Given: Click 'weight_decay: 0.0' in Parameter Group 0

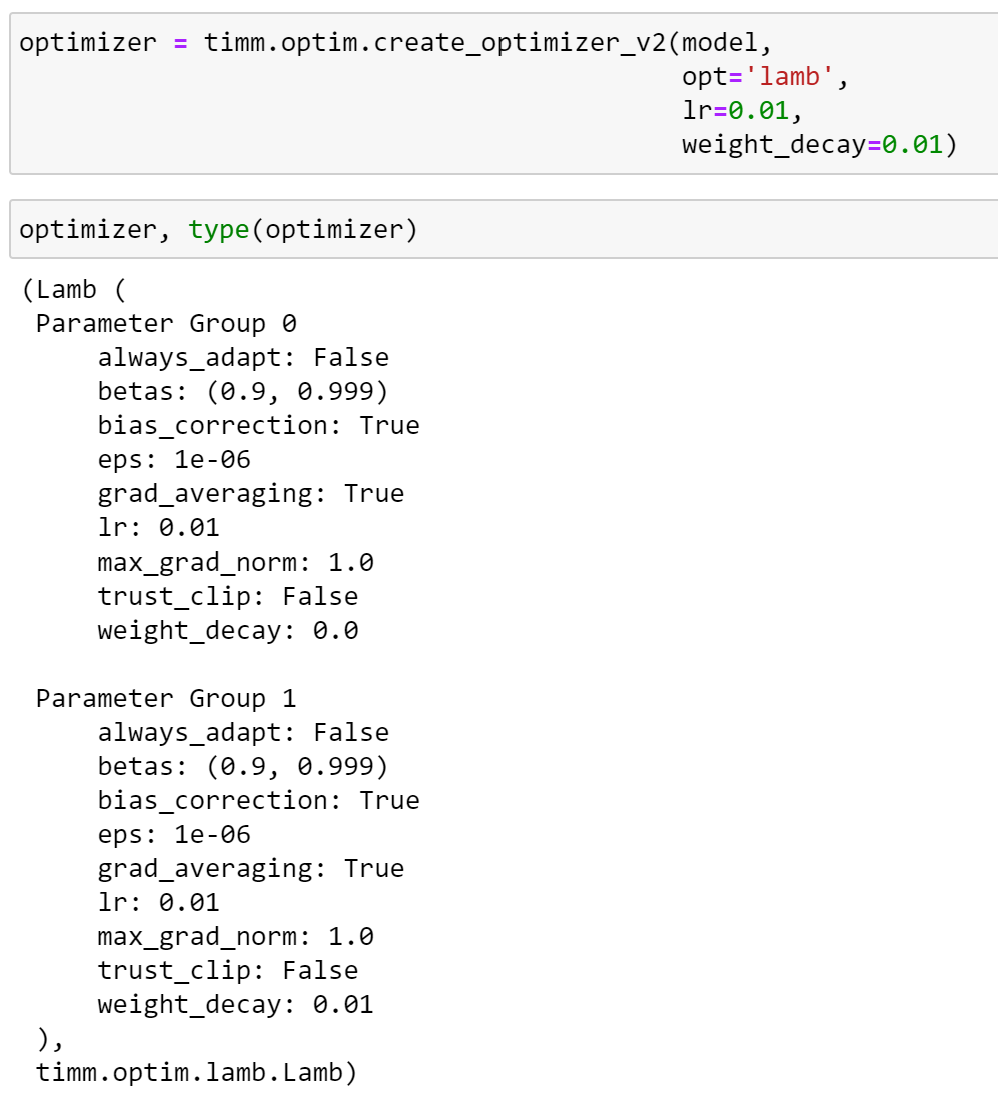Looking at the screenshot, I should tap(228, 631).
